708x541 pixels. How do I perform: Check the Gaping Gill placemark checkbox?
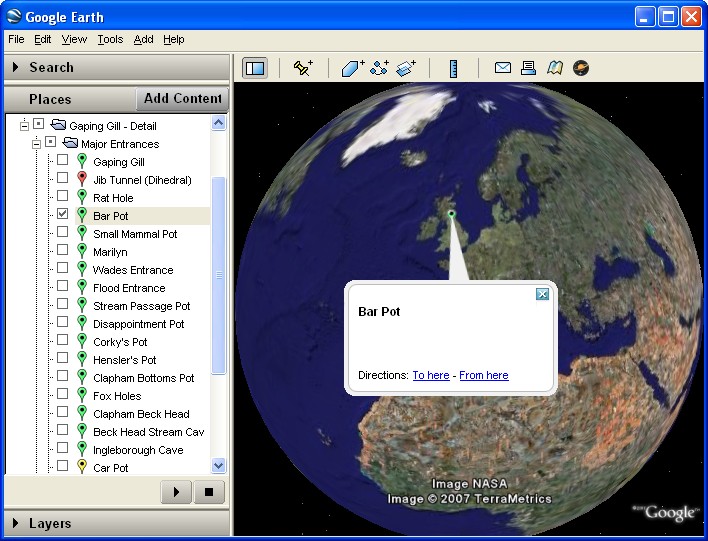point(63,160)
